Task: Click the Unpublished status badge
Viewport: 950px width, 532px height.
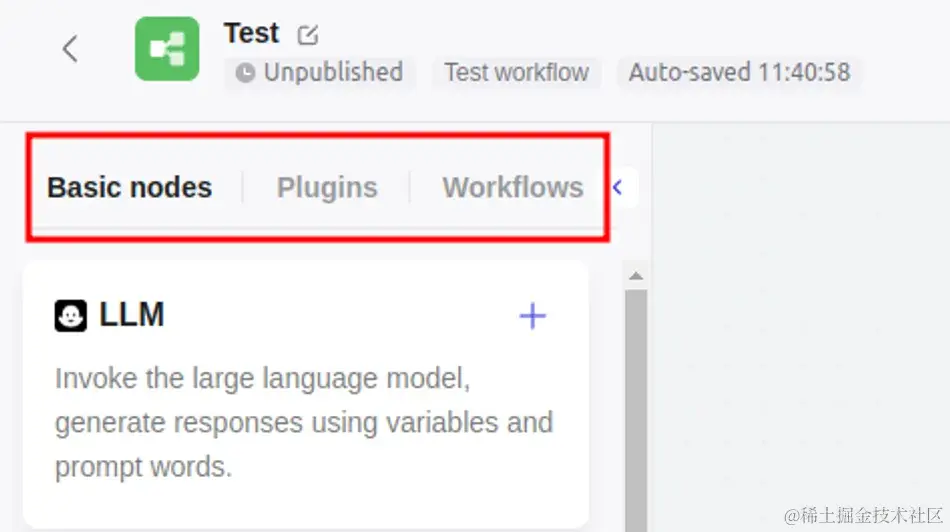Action: pos(319,73)
